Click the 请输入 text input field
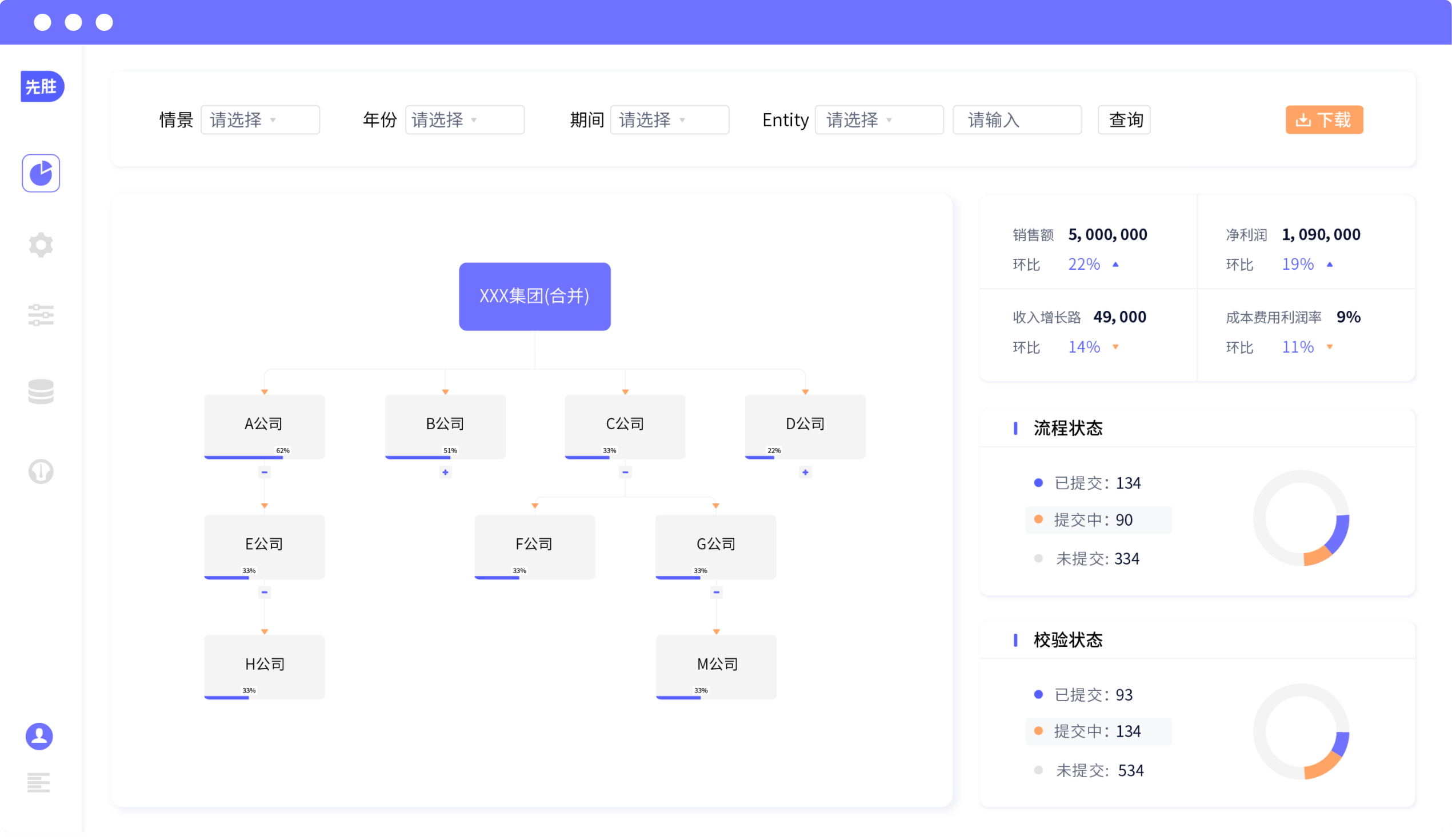Image resolution: width=1452 pixels, height=840 pixels. click(x=1017, y=120)
